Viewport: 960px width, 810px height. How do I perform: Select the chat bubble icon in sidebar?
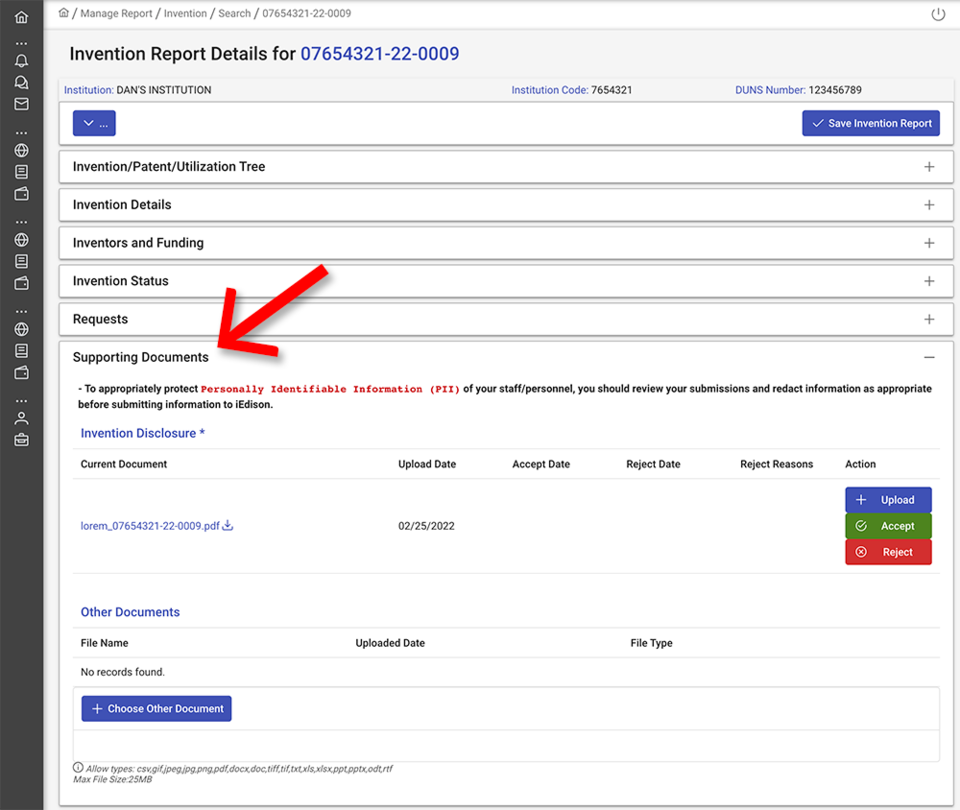(x=21, y=82)
